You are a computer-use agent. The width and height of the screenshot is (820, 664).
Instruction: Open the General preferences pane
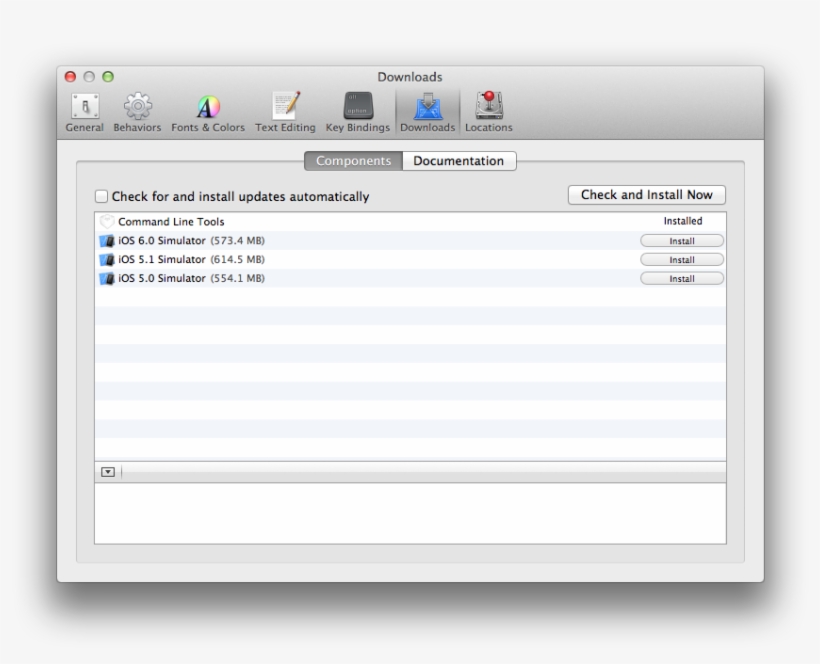click(84, 108)
